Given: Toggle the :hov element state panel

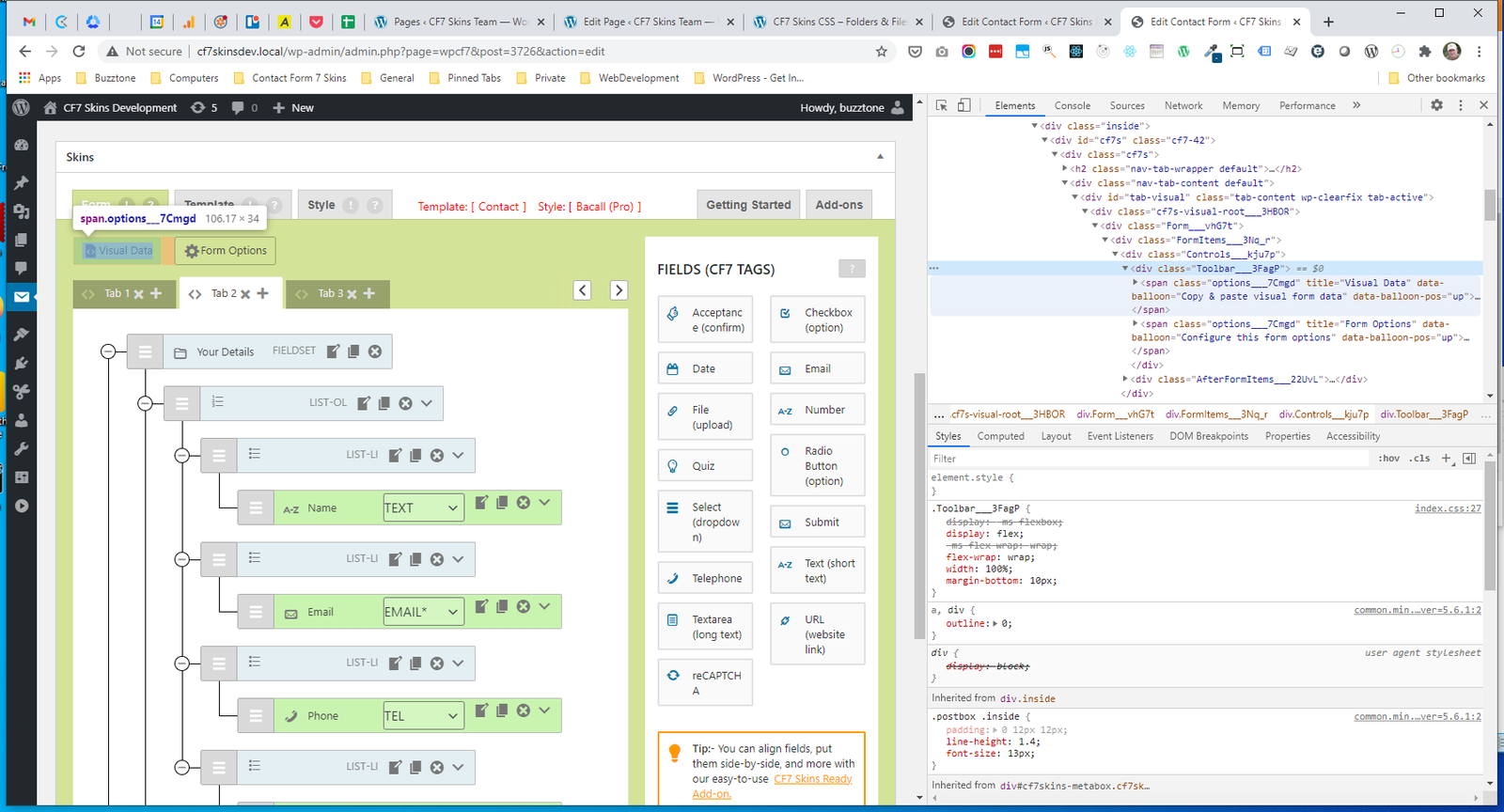Looking at the screenshot, I should pyautogui.click(x=1388, y=459).
